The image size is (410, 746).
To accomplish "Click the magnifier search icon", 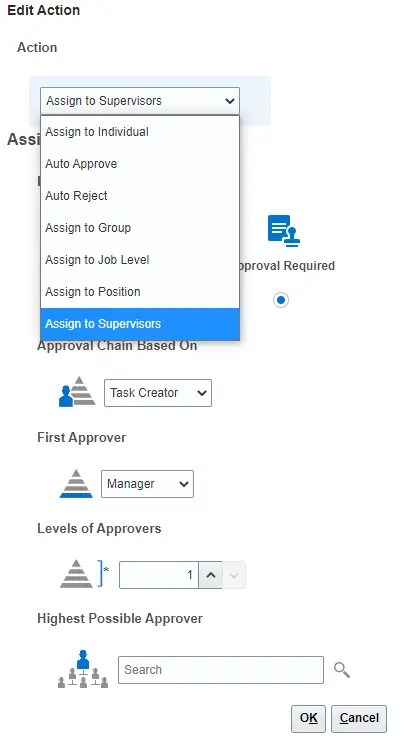I will pos(342,670).
